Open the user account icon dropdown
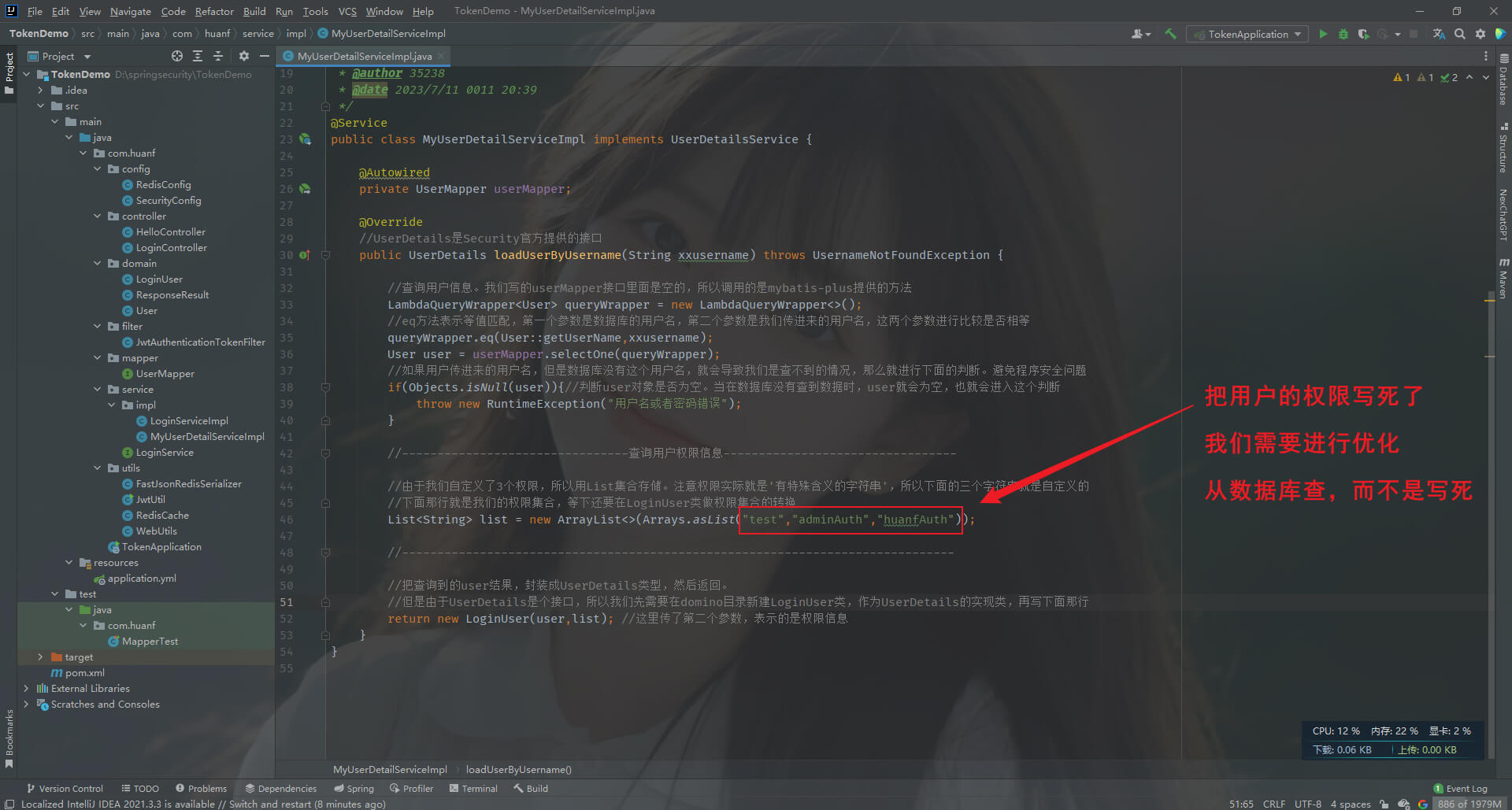This screenshot has width=1512, height=810. pyautogui.click(x=1141, y=34)
